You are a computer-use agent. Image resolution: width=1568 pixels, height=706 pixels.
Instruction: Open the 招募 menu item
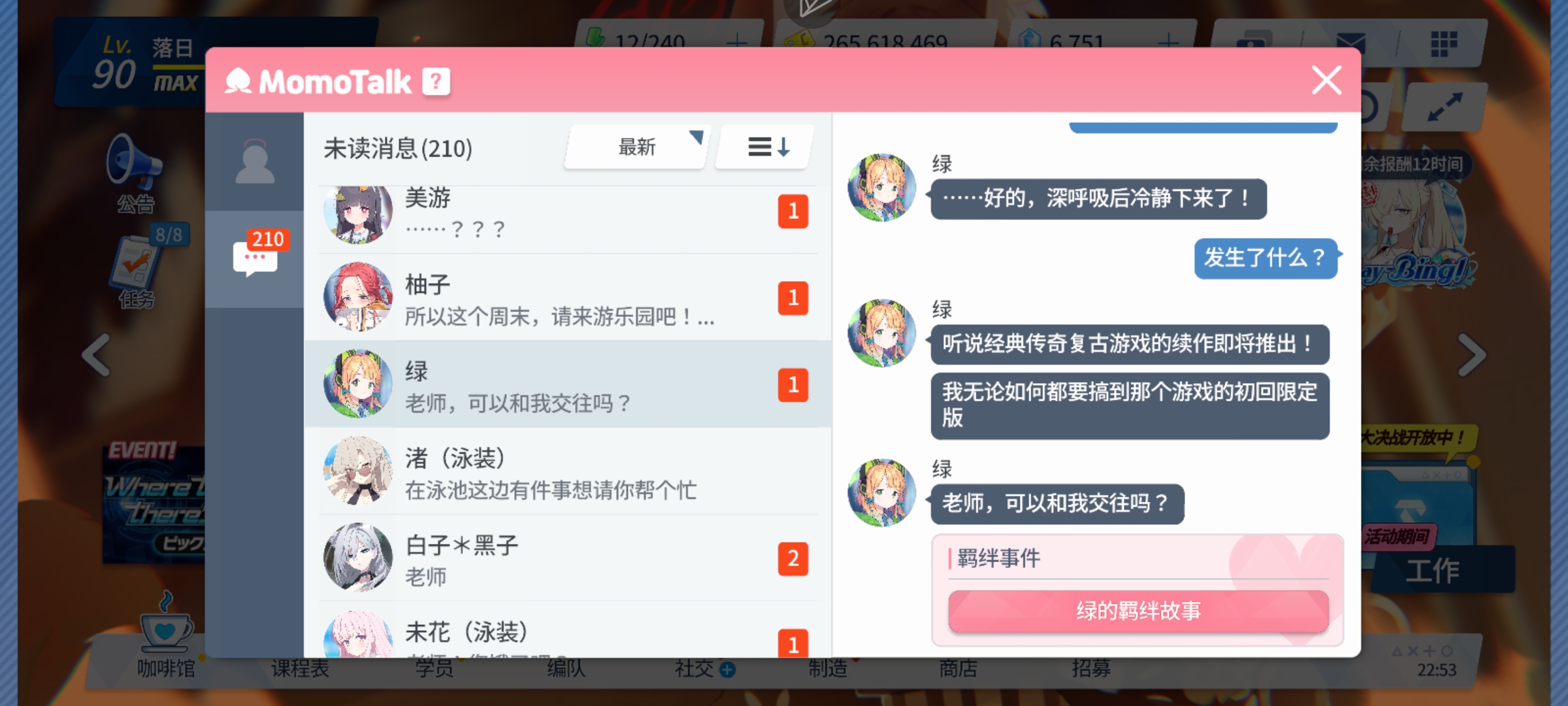coord(1091,668)
